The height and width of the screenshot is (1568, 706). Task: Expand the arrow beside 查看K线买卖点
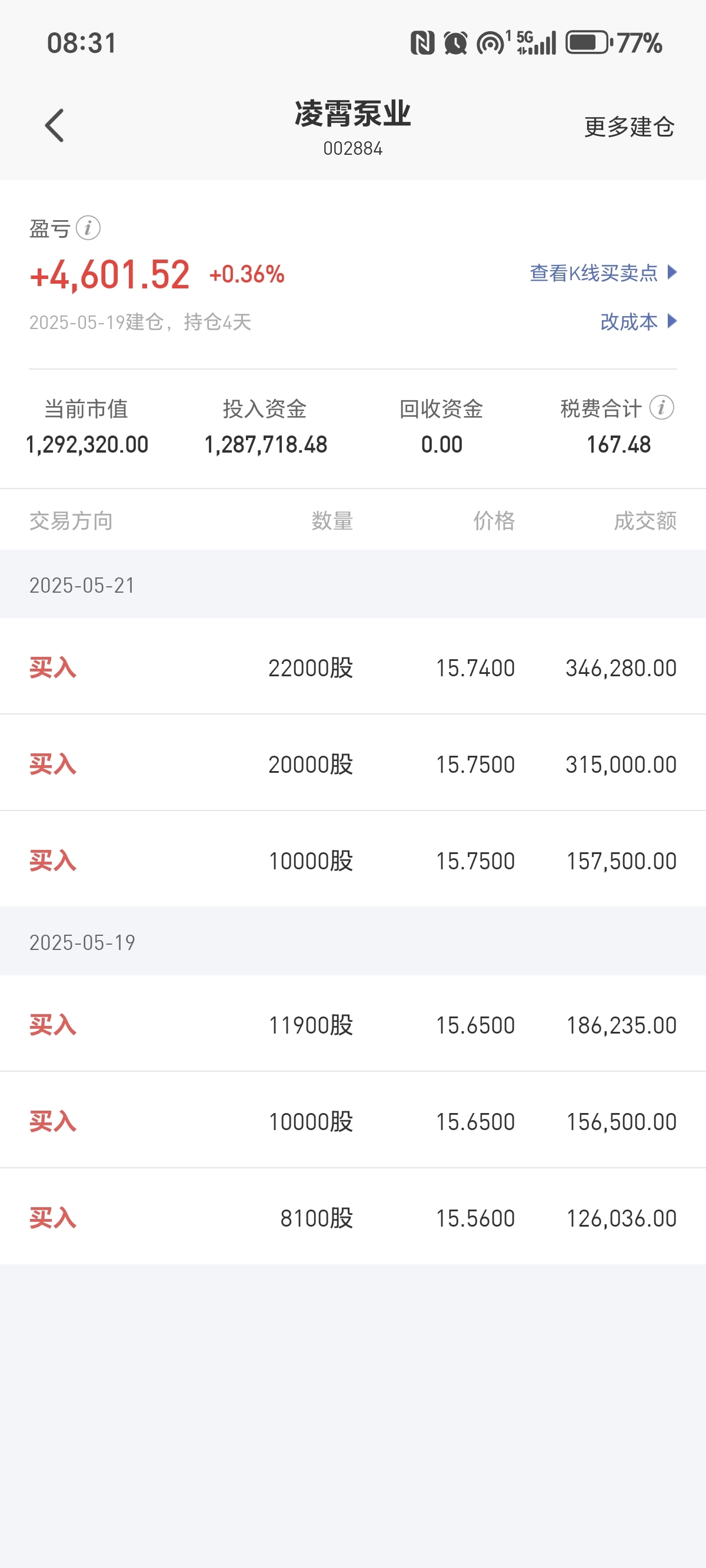pos(672,272)
